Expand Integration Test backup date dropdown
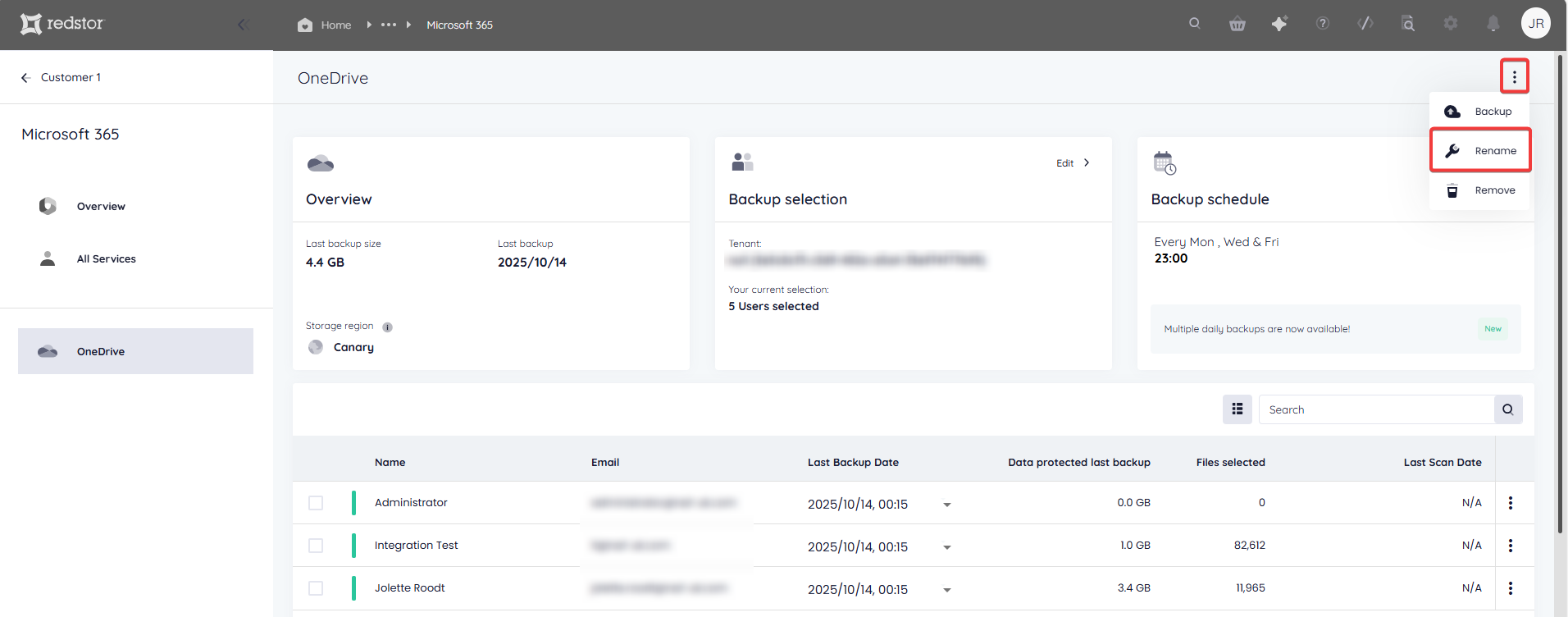The width and height of the screenshot is (1568, 617). pos(947,547)
